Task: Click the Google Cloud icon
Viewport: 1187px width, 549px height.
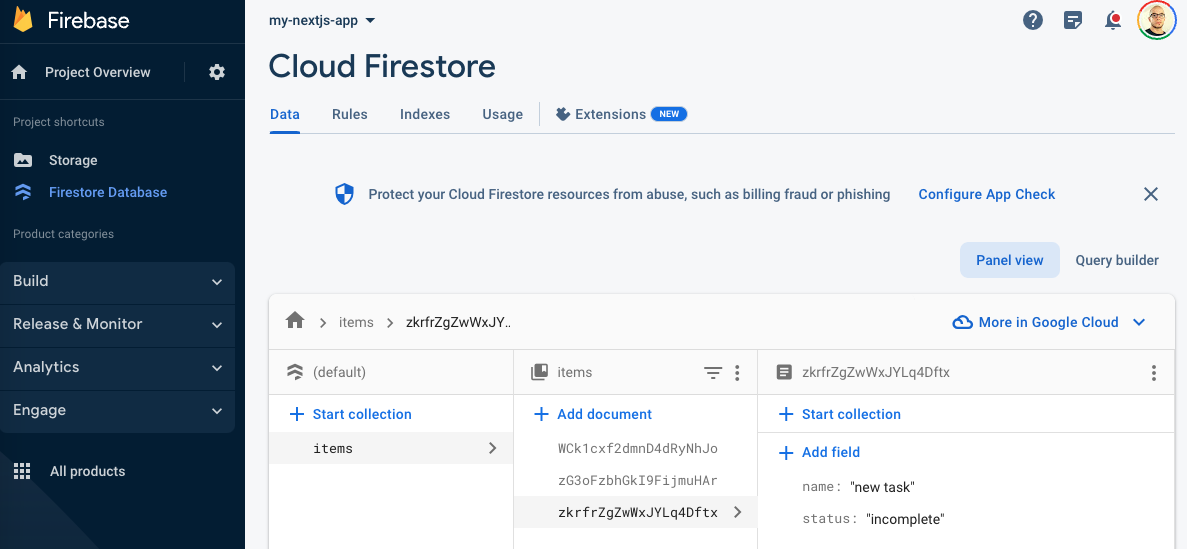Action: click(x=962, y=323)
